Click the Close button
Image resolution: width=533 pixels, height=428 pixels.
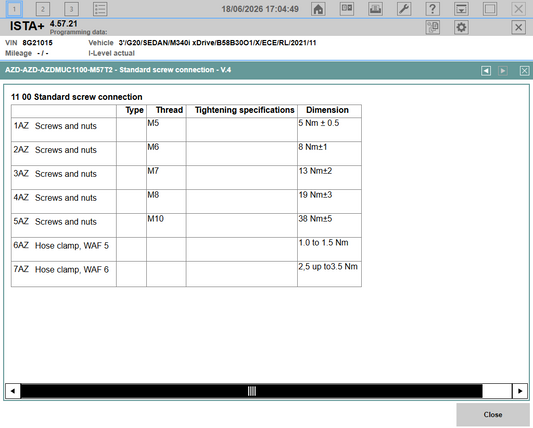(493, 415)
